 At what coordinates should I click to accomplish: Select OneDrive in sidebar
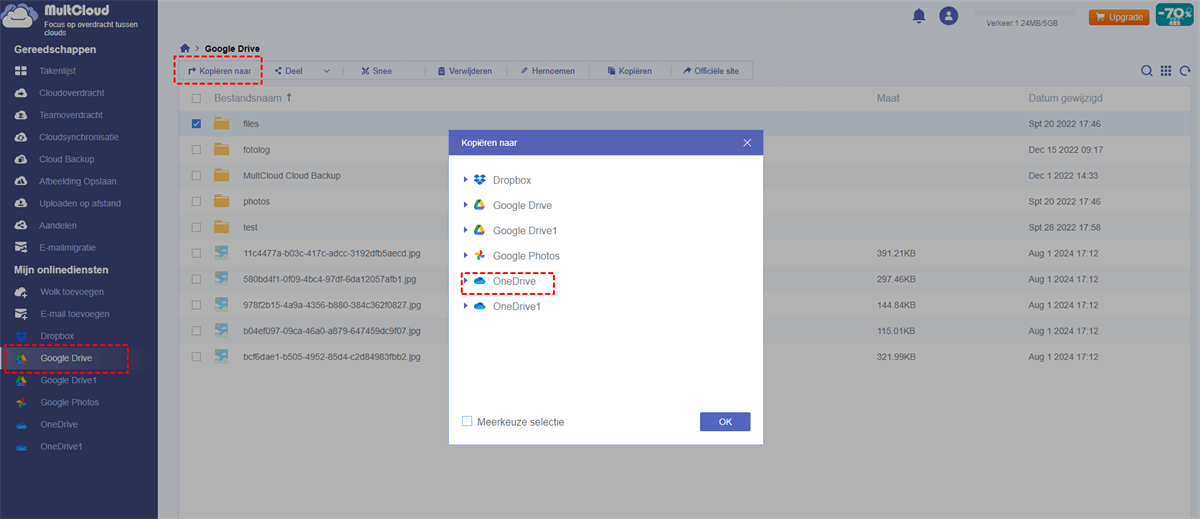click(59, 424)
